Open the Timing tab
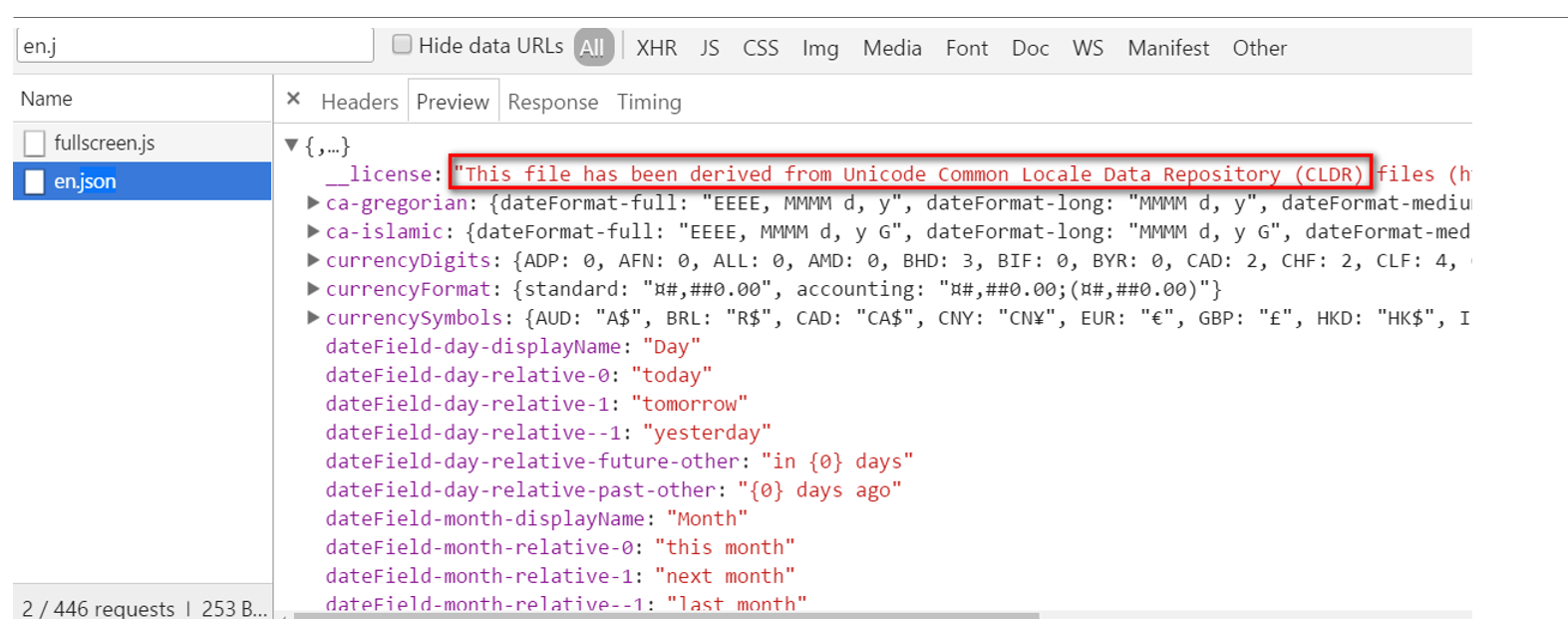The height and width of the screenshot is (619, 1568). click(649, 102)
